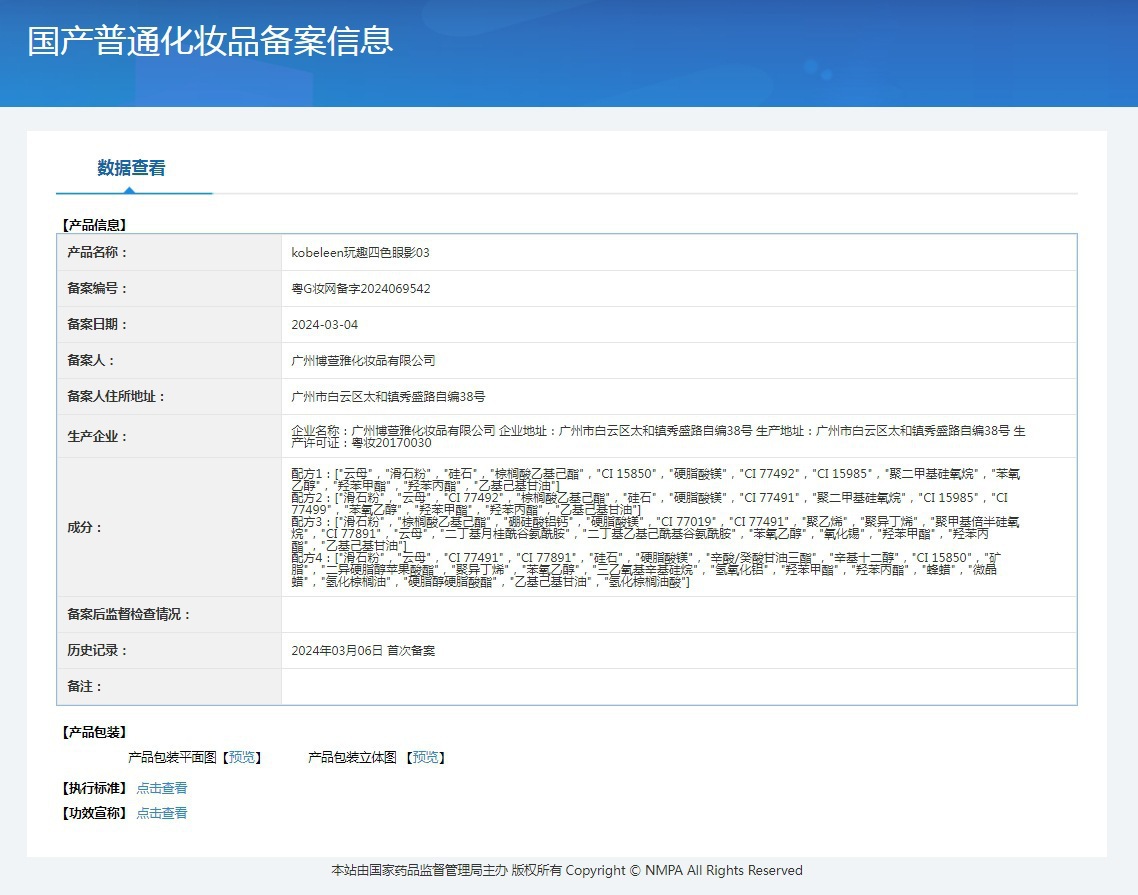1138x895 pixels.
Task: Click the 【产品包装】 section heading
Action: [x=94, y=732]
